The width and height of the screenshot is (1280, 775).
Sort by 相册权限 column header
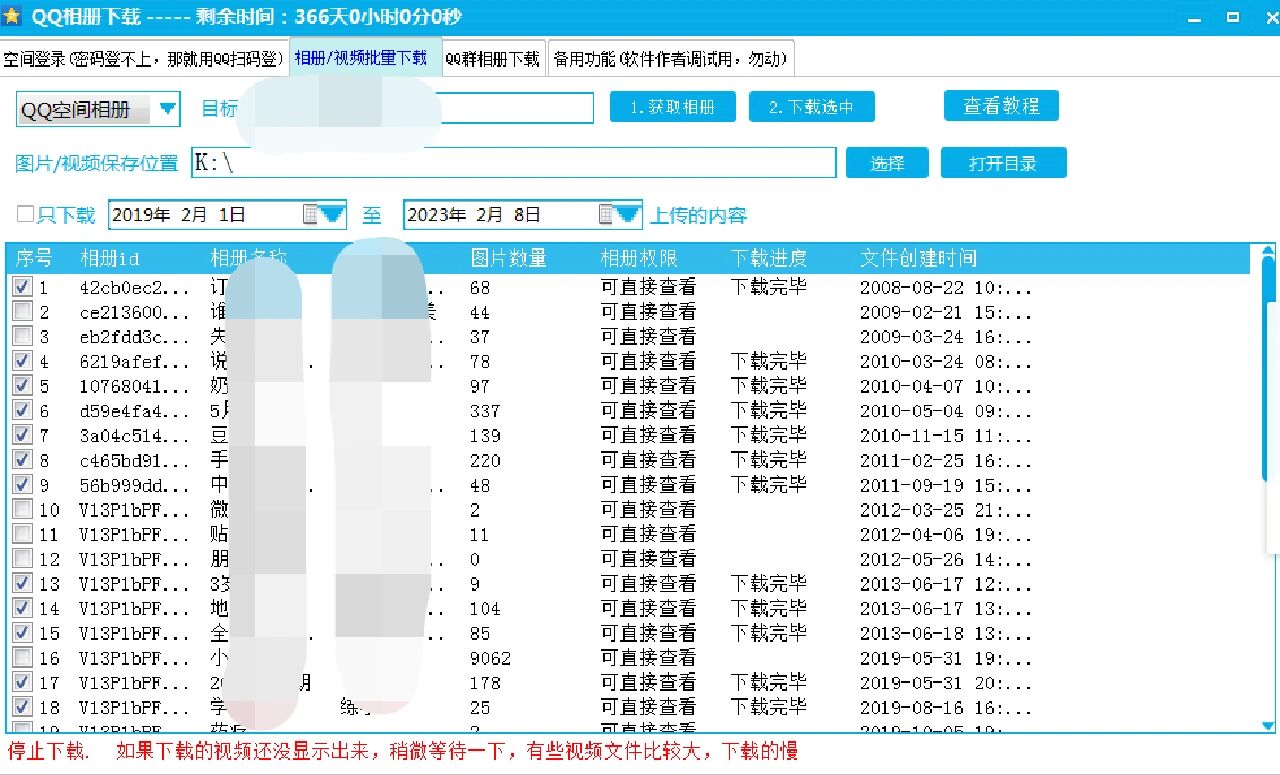click(x=638, y=258)
